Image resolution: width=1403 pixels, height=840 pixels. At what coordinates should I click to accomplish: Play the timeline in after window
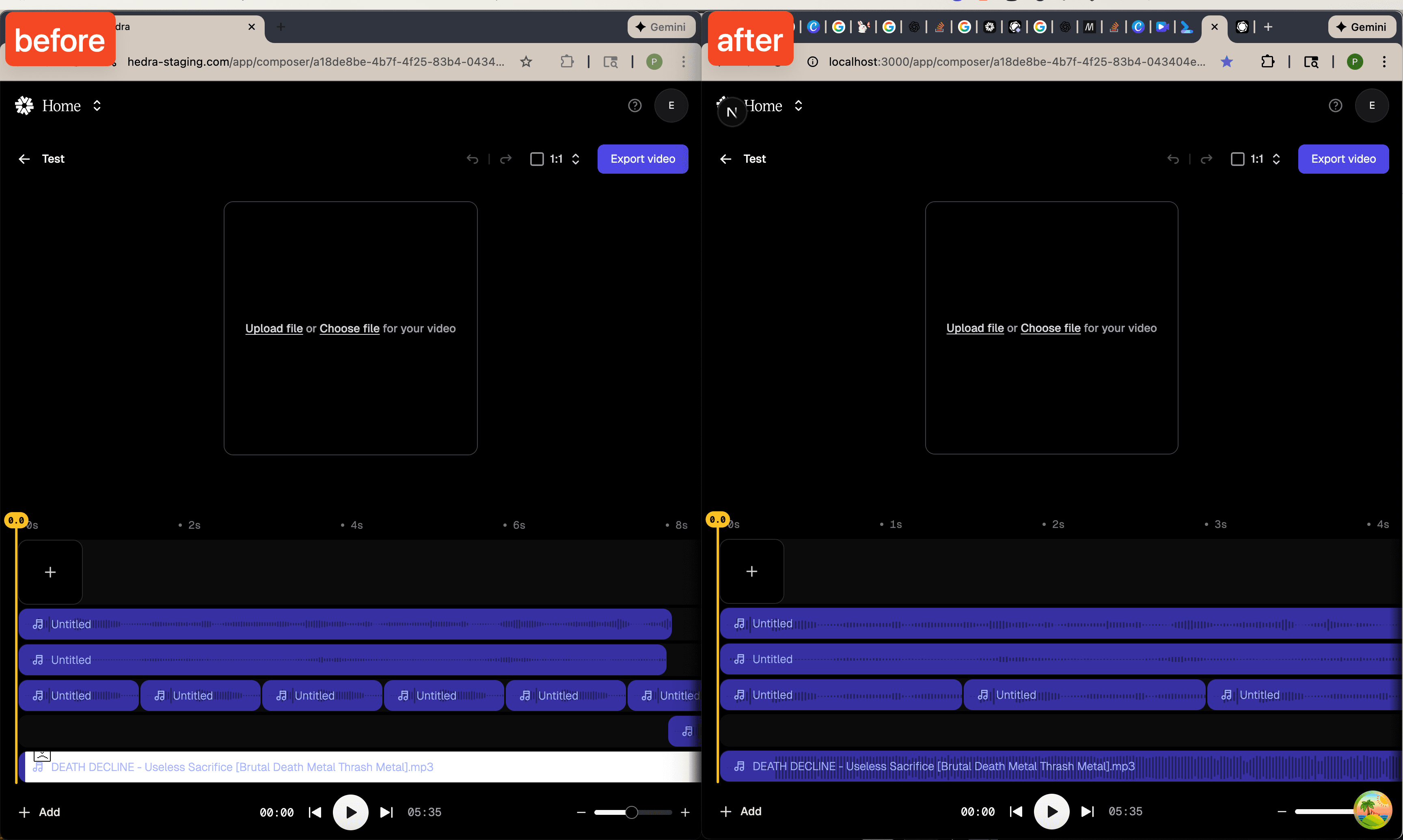point(1051,812)
